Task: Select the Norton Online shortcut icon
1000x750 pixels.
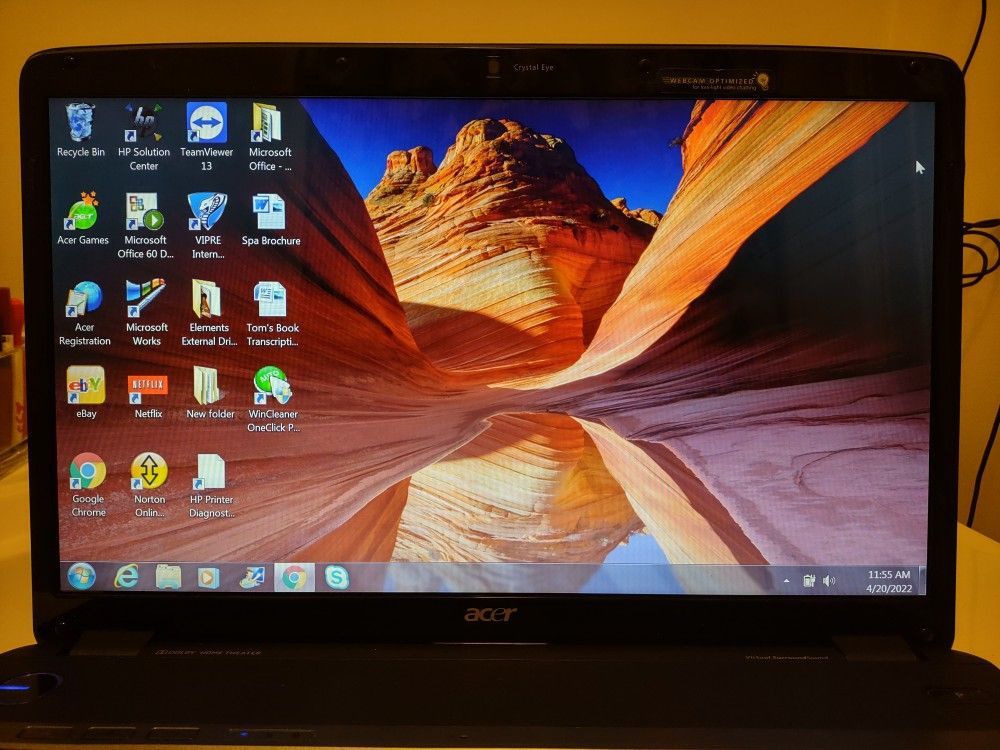Action: tap(149, 471)
